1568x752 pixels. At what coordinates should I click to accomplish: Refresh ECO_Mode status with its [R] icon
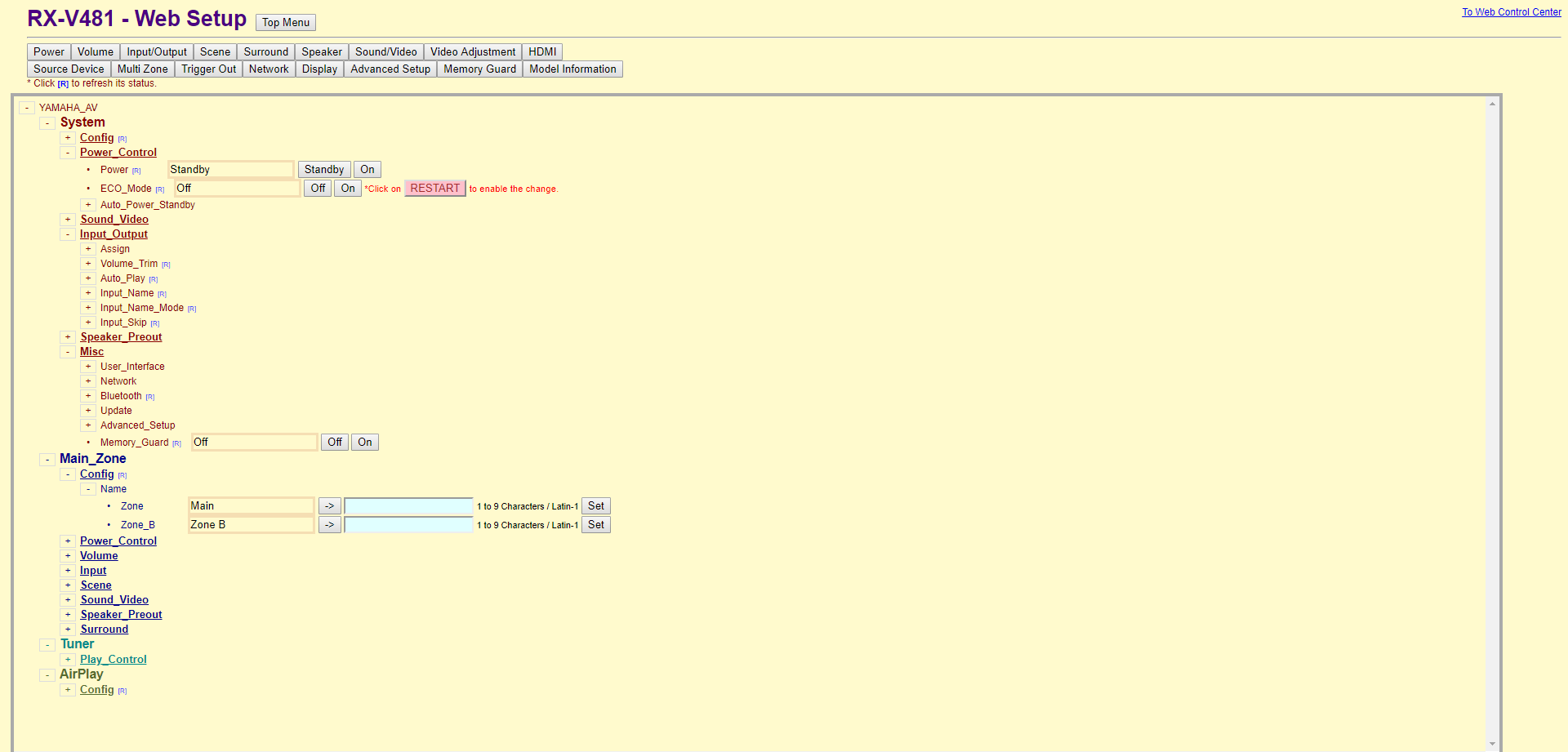pos(160,189)
